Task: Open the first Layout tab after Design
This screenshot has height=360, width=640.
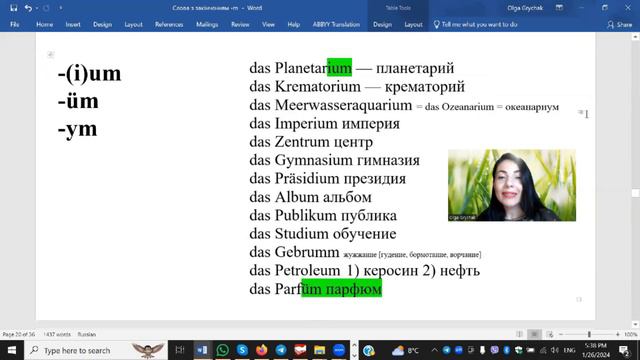Action: pos(133,24)
